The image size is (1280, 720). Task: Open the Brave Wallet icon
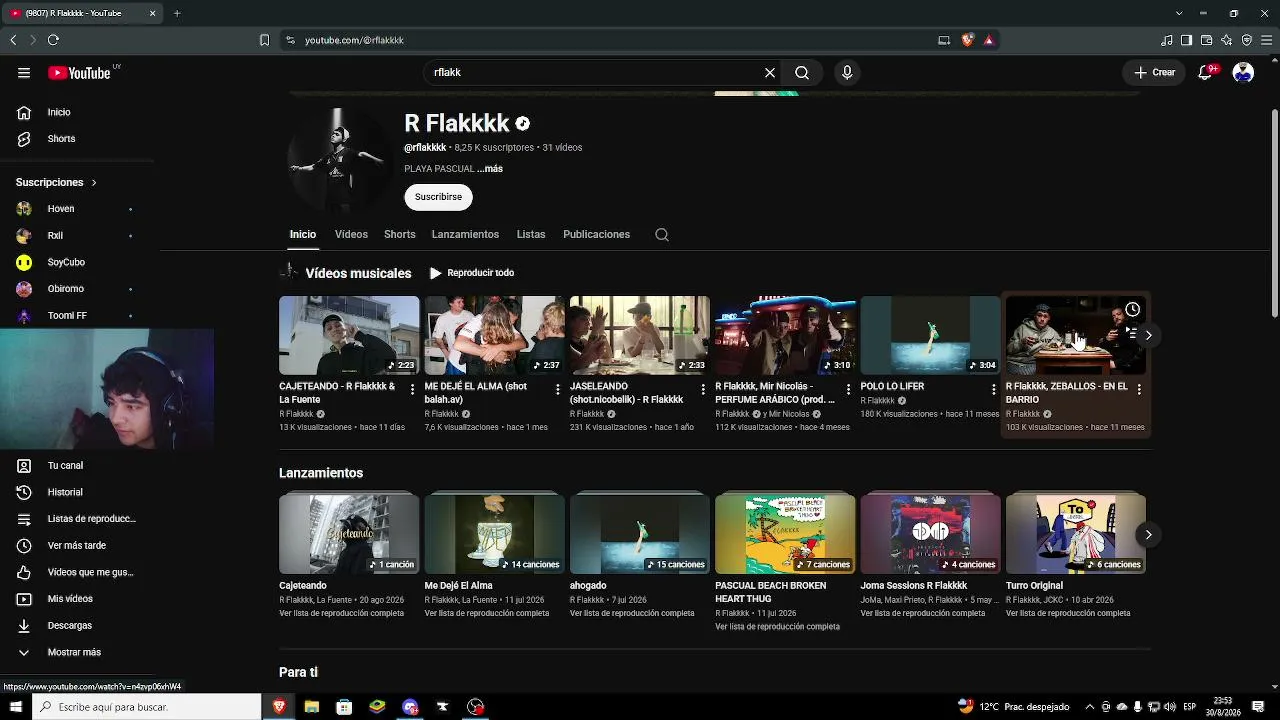[x=1207, y=40]
